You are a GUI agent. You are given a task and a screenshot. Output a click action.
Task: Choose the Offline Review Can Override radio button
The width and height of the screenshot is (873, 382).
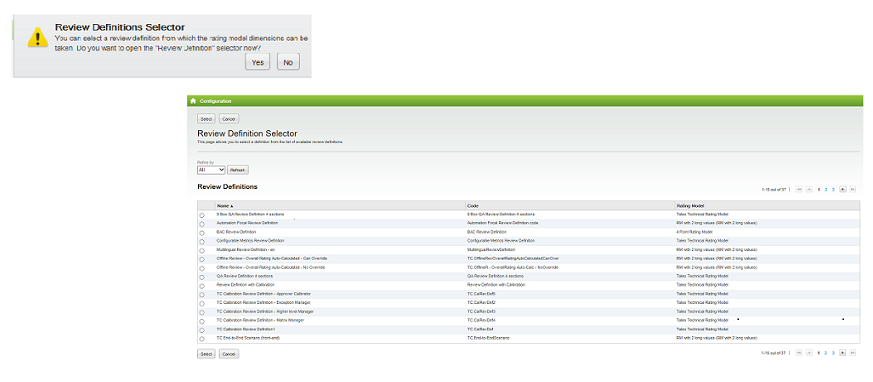[202, 259]
